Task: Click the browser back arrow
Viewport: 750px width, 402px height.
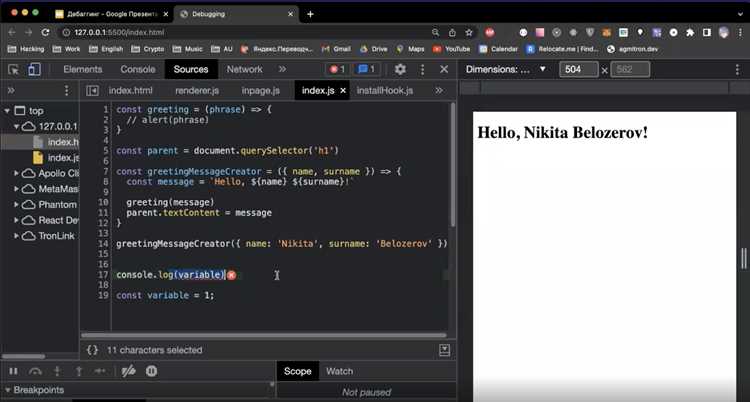Action: pyautogui.click(x=12, y=33)
